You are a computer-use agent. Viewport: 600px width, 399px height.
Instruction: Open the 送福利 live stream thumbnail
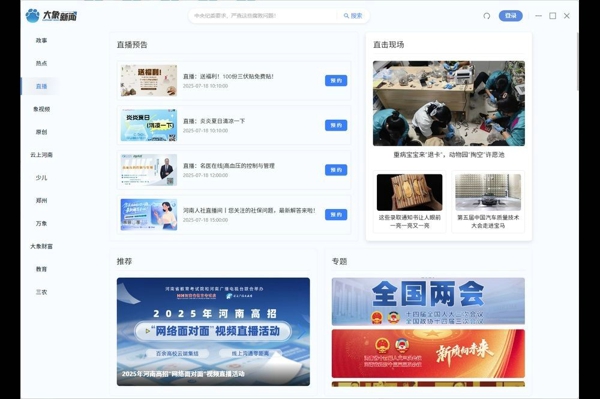pyautogui.click(x=149, y=80)
